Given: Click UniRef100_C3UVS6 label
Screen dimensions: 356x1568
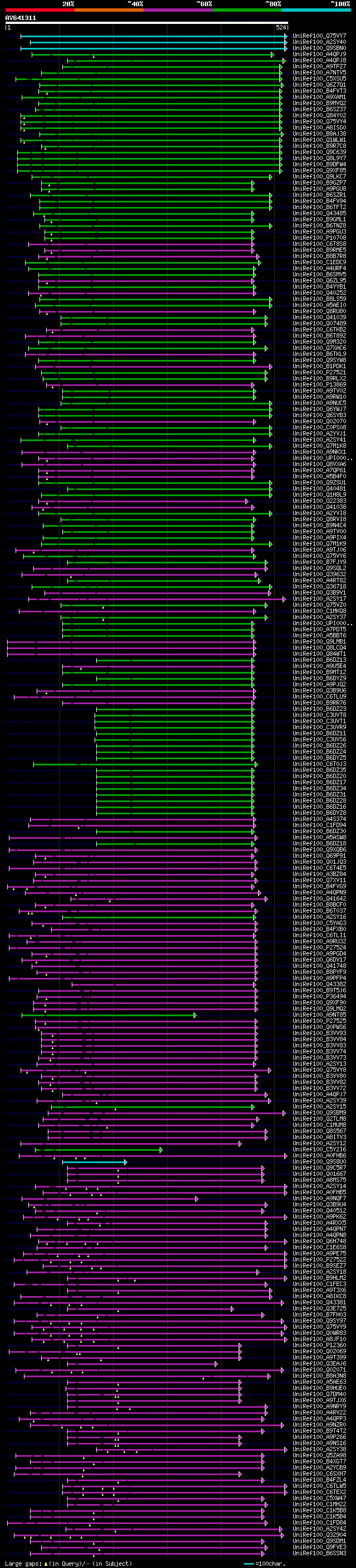Looking at the screenshot, I should 319,739.
